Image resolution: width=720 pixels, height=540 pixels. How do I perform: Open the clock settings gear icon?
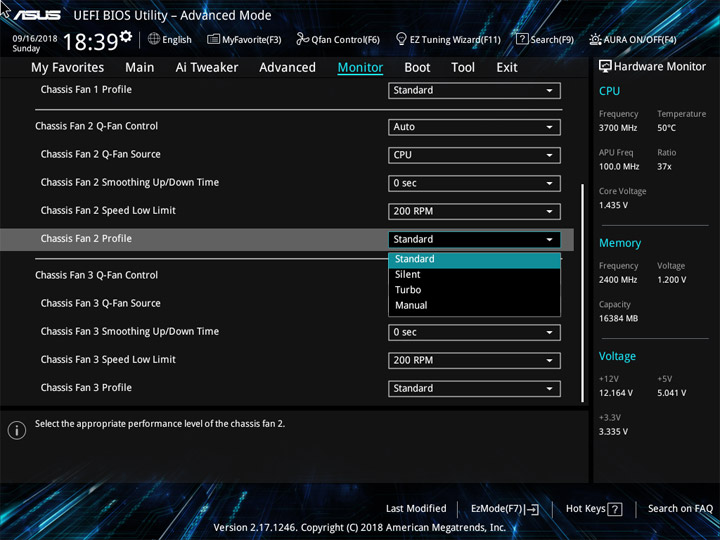[x=126, y=36]
